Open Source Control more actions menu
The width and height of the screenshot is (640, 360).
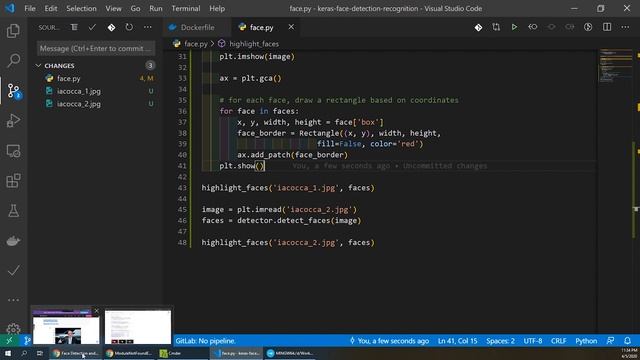tap(147, 27)
